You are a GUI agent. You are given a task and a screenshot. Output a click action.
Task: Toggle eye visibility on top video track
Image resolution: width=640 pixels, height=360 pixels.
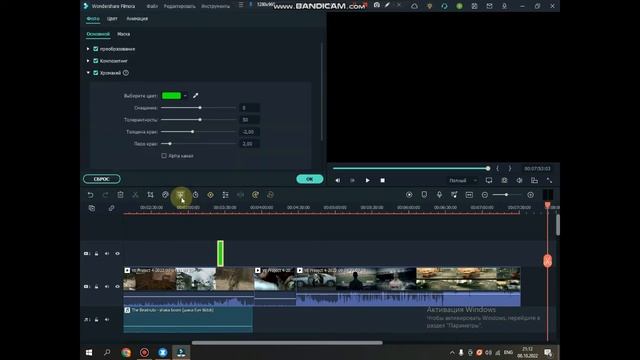[x=118, y=253]
